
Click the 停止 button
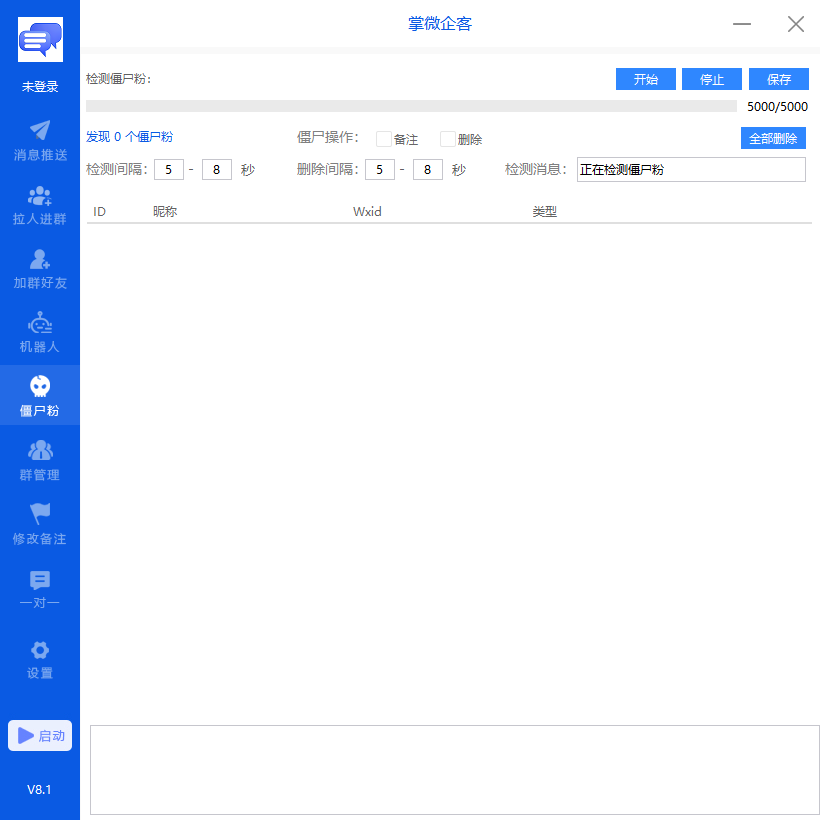click(712, 79)
